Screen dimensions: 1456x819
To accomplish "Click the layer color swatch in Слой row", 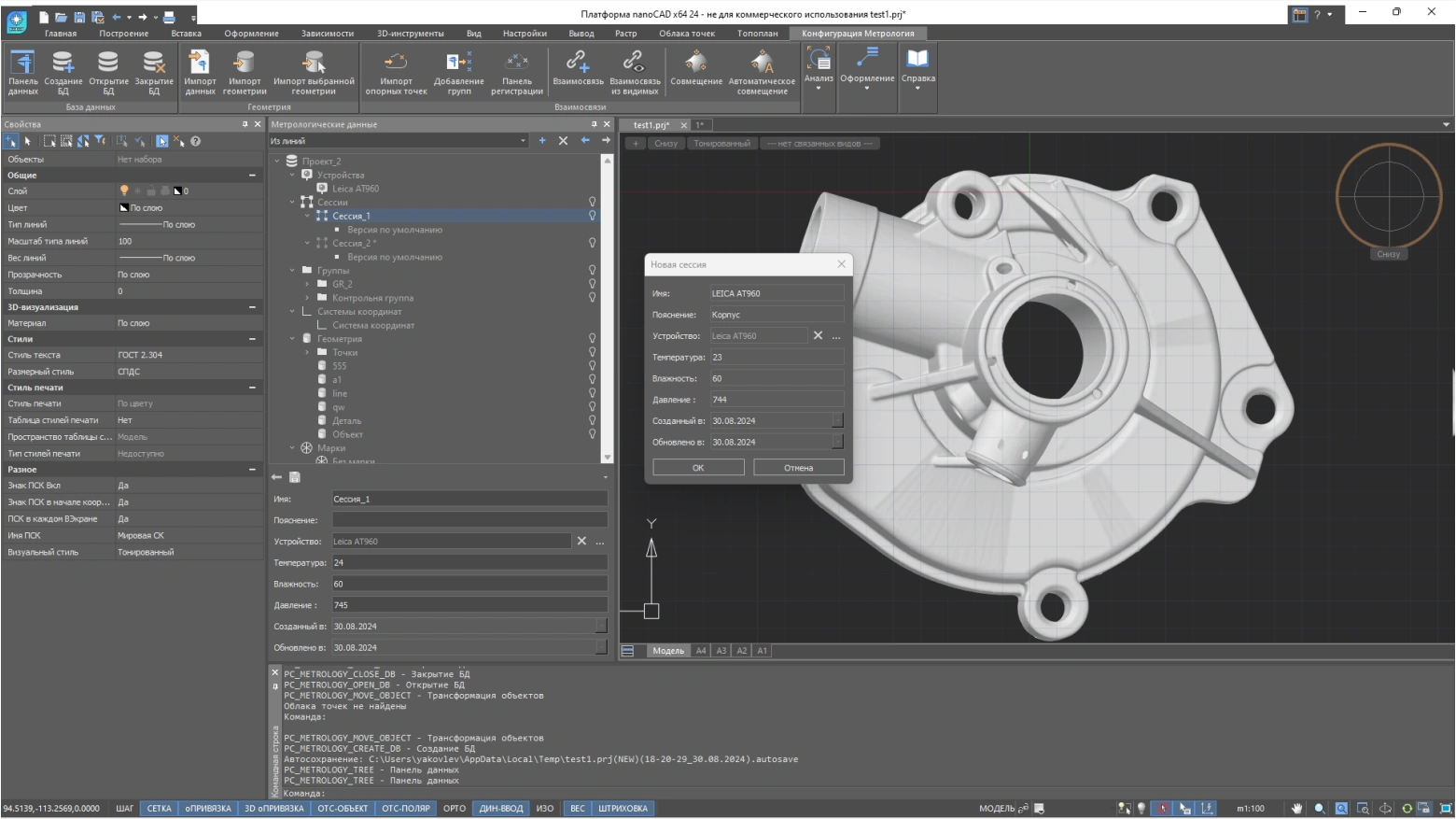I will coord(177,191).
